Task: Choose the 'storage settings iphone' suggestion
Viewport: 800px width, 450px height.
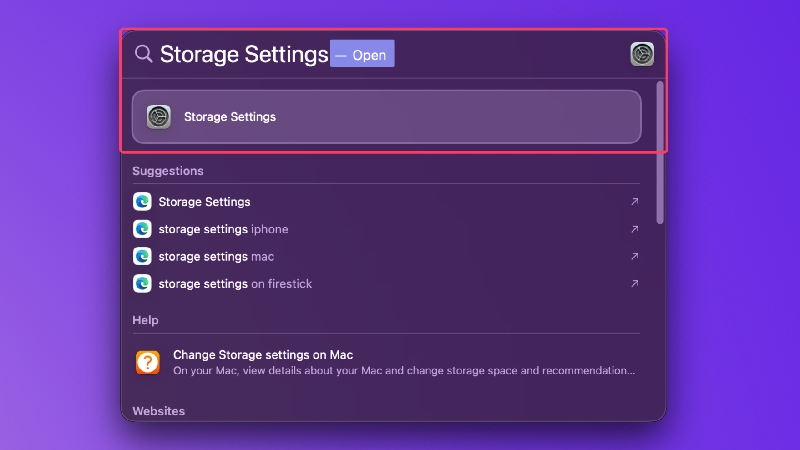Action: (386, 229)
